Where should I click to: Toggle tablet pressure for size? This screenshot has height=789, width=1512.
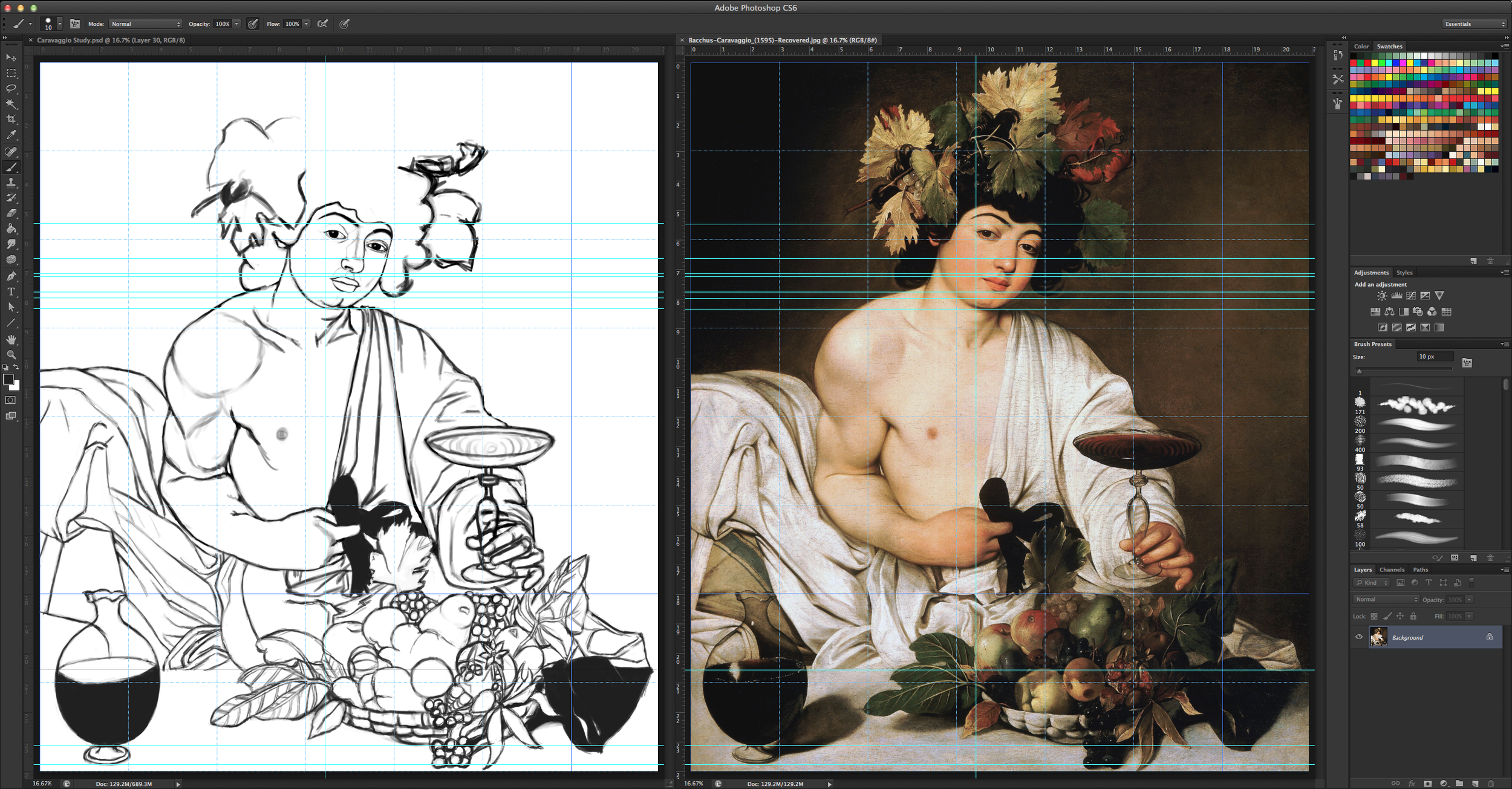click(x=344, y=24)
